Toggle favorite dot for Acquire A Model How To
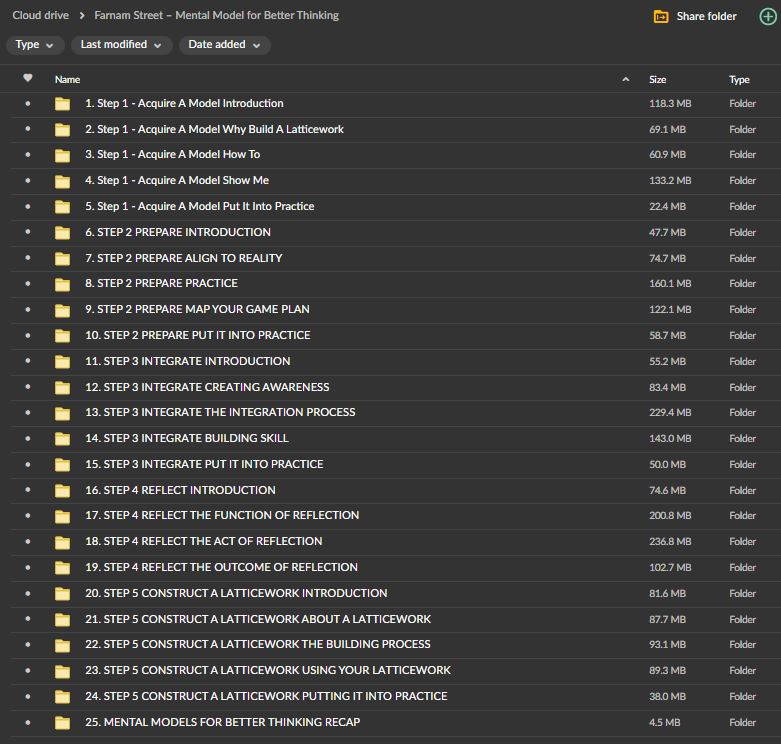Image resolution: width=781 pixels, height=744 pixels. click(x=28, y=155)
